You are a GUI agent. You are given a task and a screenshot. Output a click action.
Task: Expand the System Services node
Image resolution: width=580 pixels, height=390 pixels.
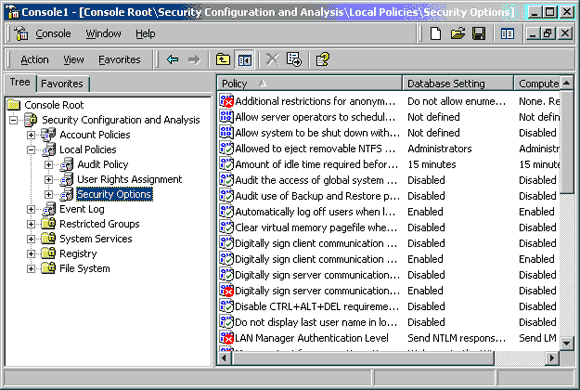coord(31,239)
